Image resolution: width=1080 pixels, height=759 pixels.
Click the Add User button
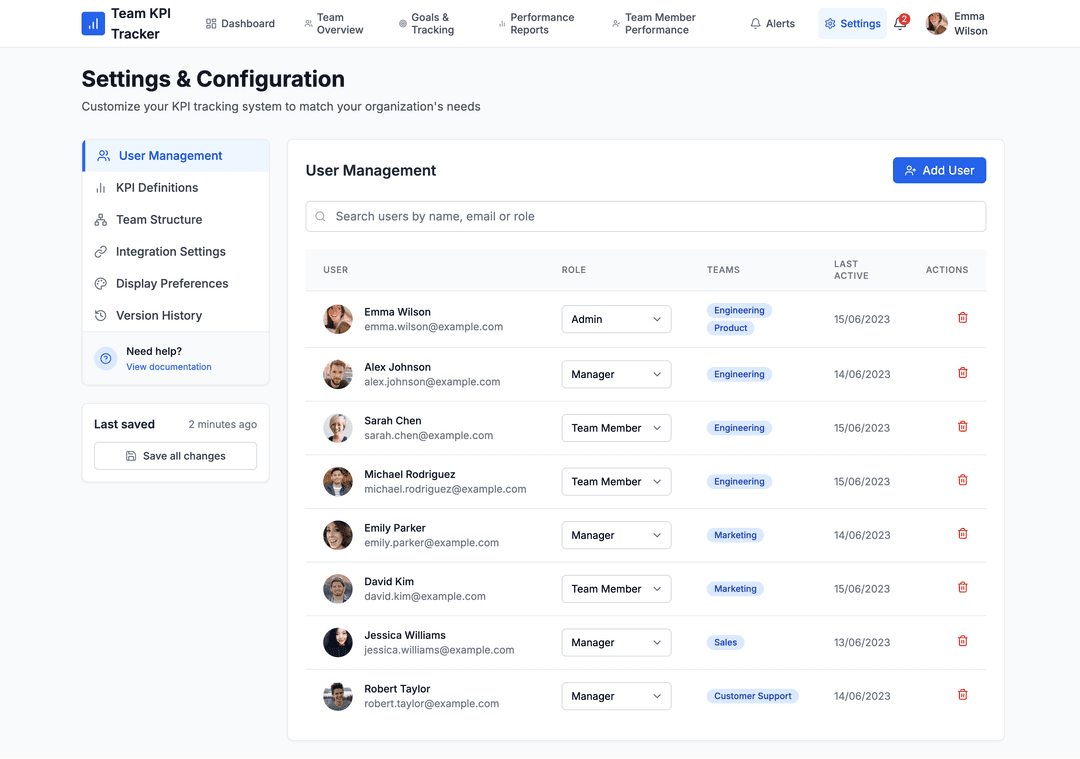[939, 171]
